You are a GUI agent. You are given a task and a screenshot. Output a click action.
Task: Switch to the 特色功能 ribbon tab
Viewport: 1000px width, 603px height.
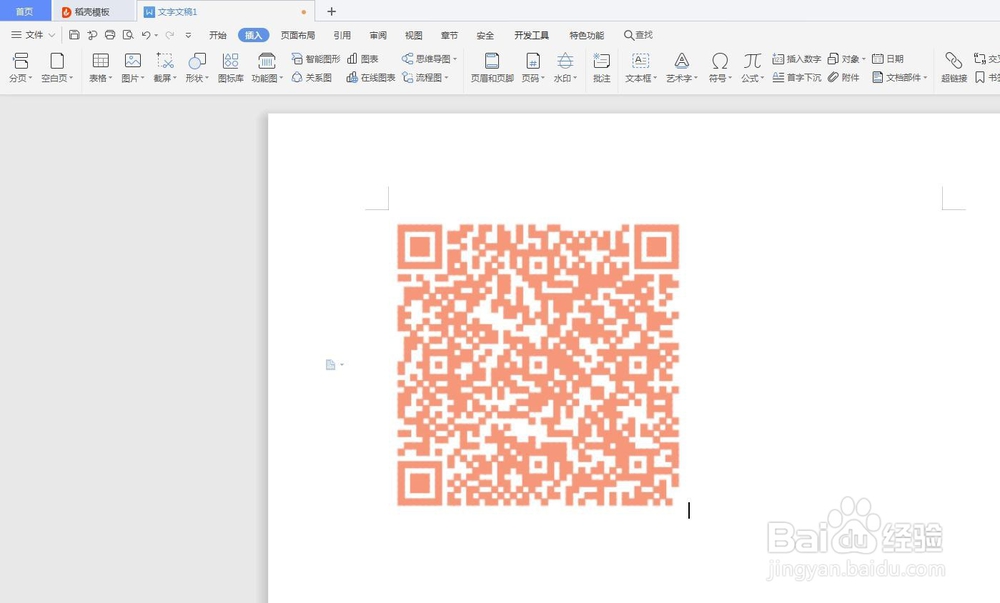point(586,35)
